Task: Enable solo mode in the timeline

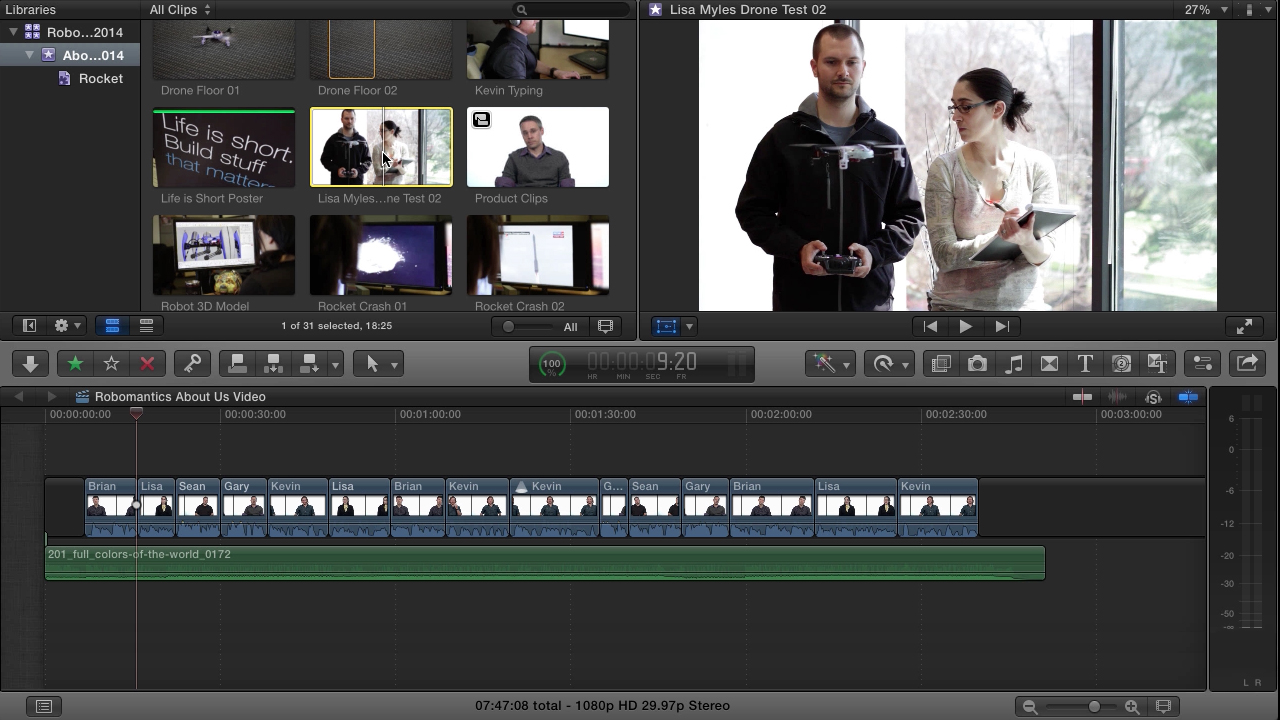Action: pyautogui.click(x=1153, y=397)
